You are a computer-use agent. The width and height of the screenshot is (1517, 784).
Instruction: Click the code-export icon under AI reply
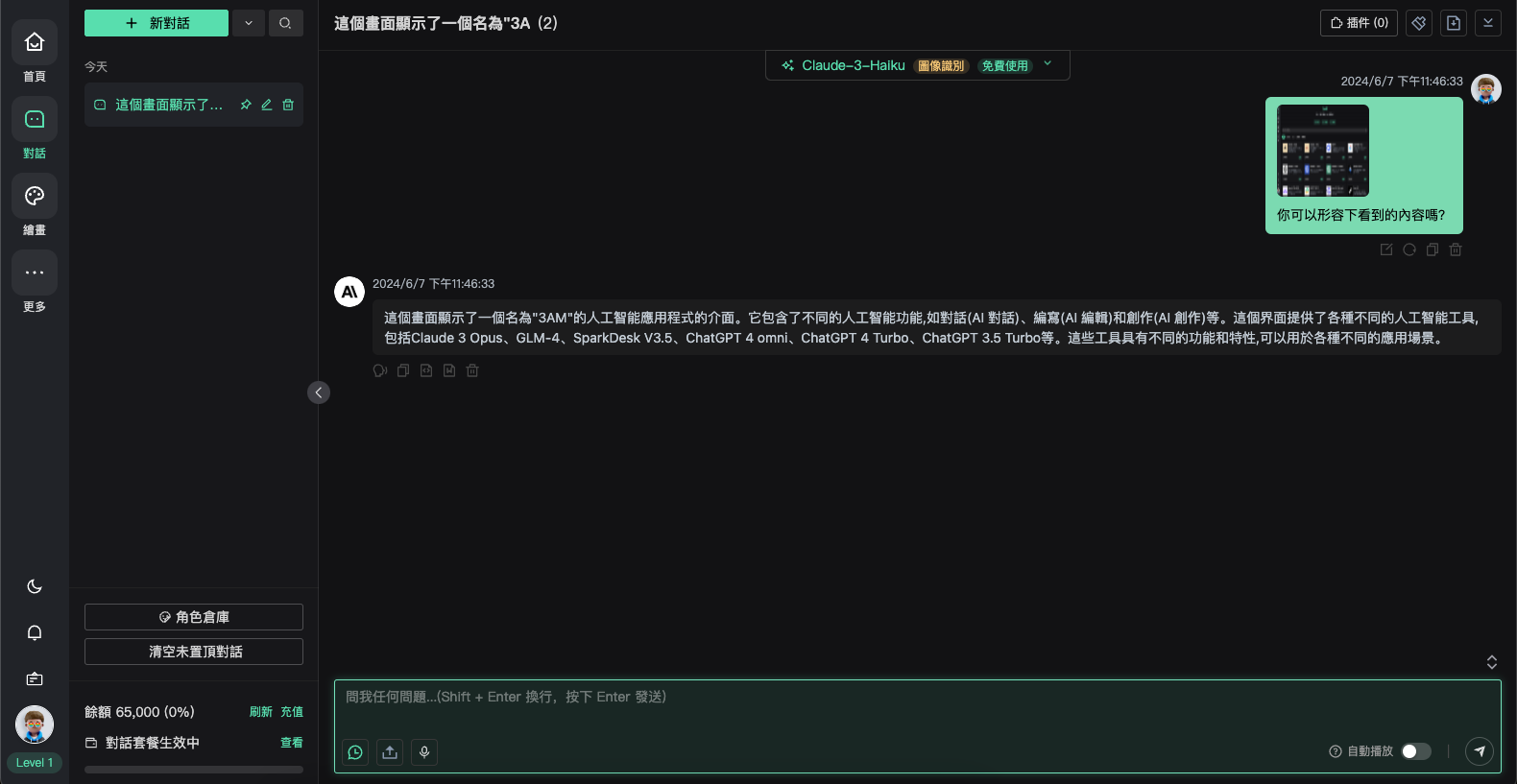(426, 370)
